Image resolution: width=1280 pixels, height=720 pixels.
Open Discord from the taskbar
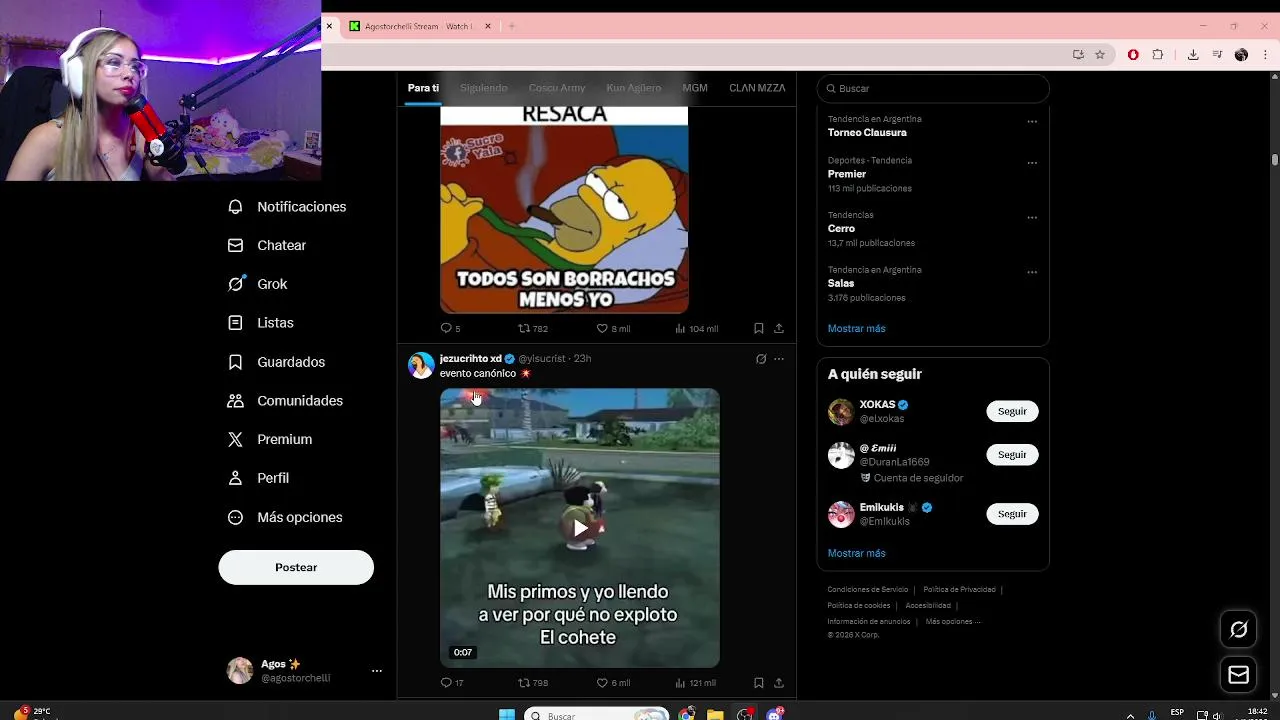(x=775, y=714)
